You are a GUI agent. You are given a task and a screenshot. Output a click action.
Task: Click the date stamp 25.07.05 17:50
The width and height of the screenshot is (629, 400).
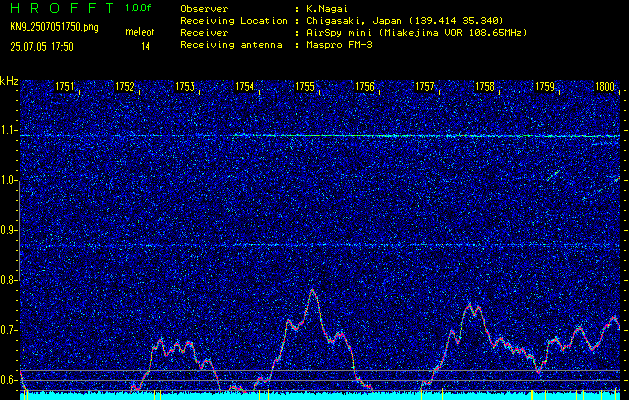tap(42, 47)
